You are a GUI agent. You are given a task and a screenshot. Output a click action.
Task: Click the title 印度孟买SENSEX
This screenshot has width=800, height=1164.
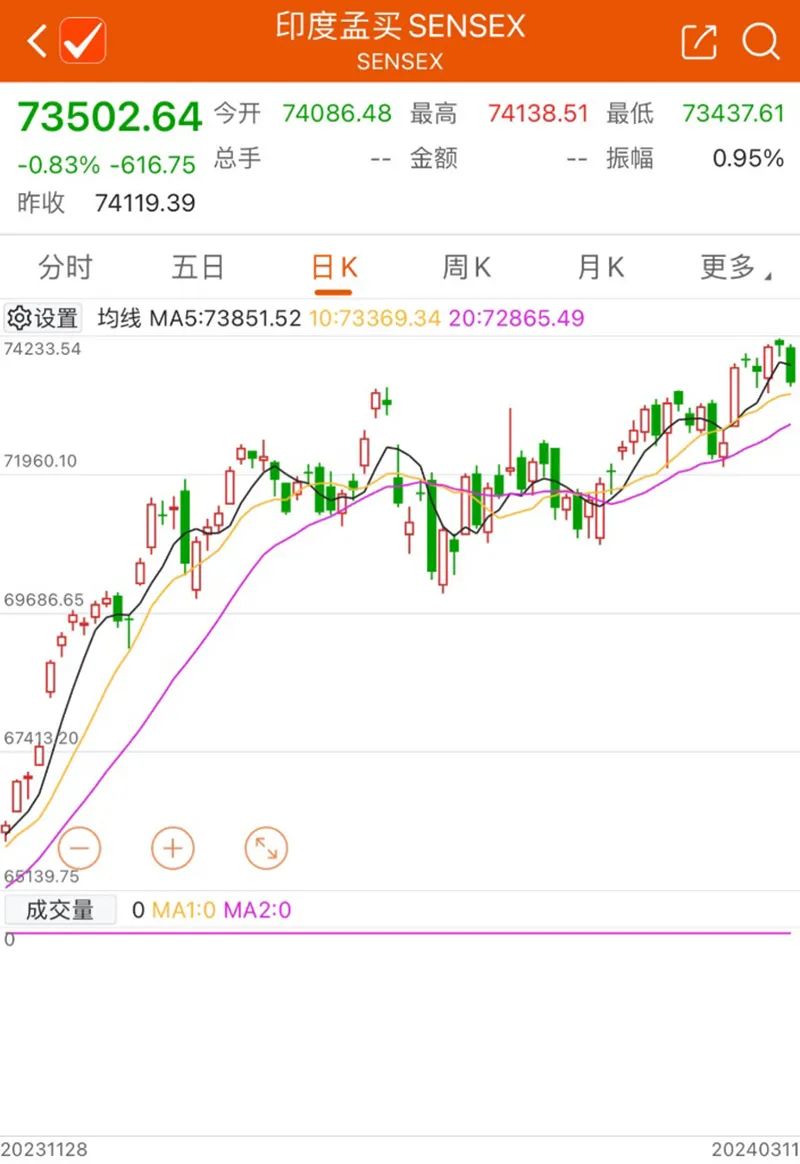400,27
